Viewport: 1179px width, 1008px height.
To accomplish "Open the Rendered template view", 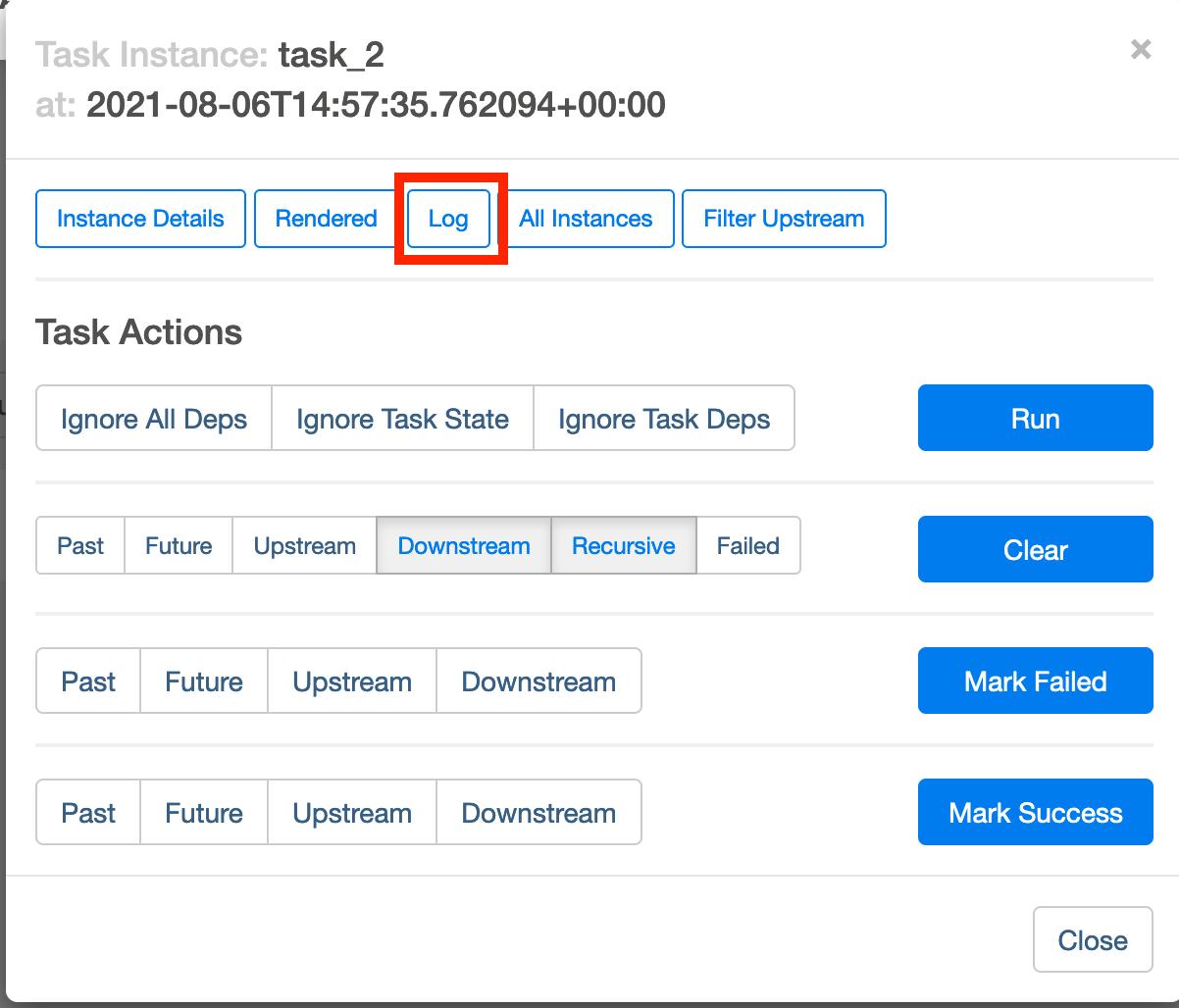I will 326,219.
